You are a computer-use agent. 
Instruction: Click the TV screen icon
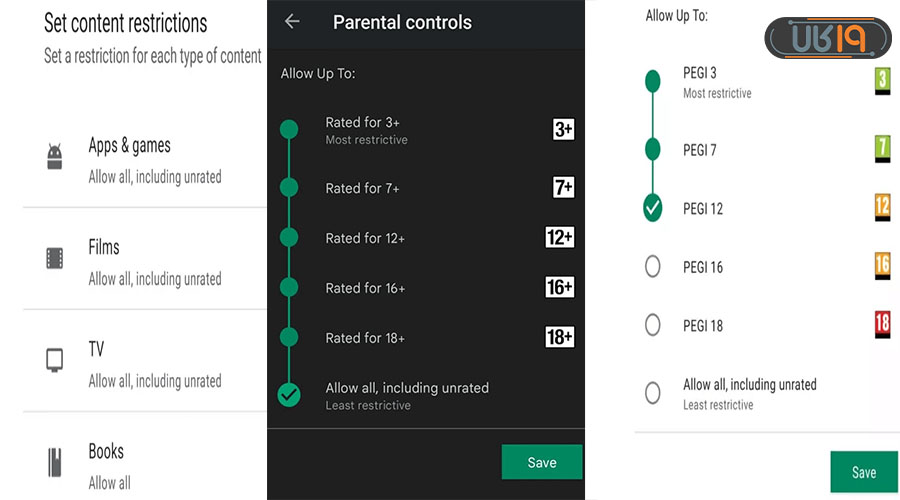pyautogui.click(x=55, y=361)
